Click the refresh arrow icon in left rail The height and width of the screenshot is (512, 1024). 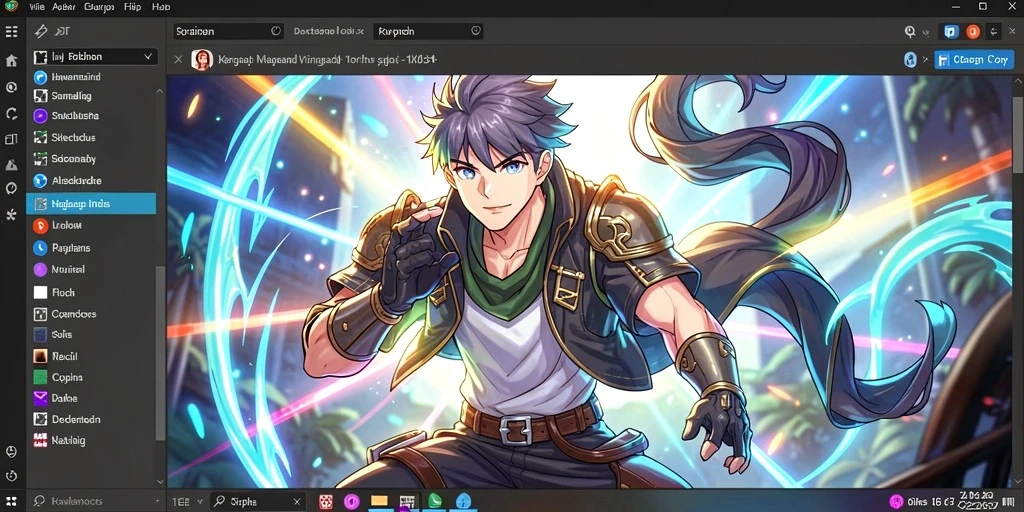[x=11, y=114]
